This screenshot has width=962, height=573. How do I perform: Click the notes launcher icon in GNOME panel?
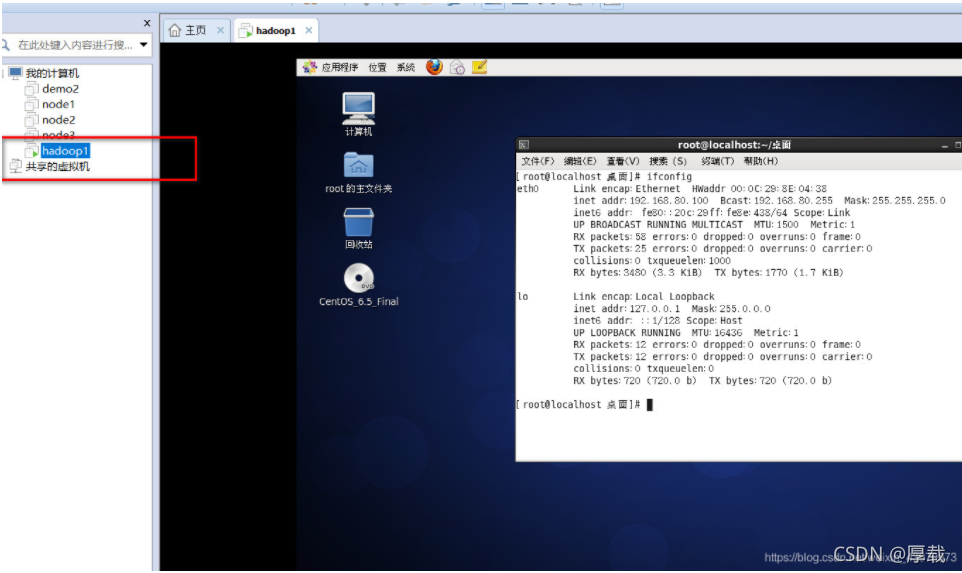click(480, 67)
